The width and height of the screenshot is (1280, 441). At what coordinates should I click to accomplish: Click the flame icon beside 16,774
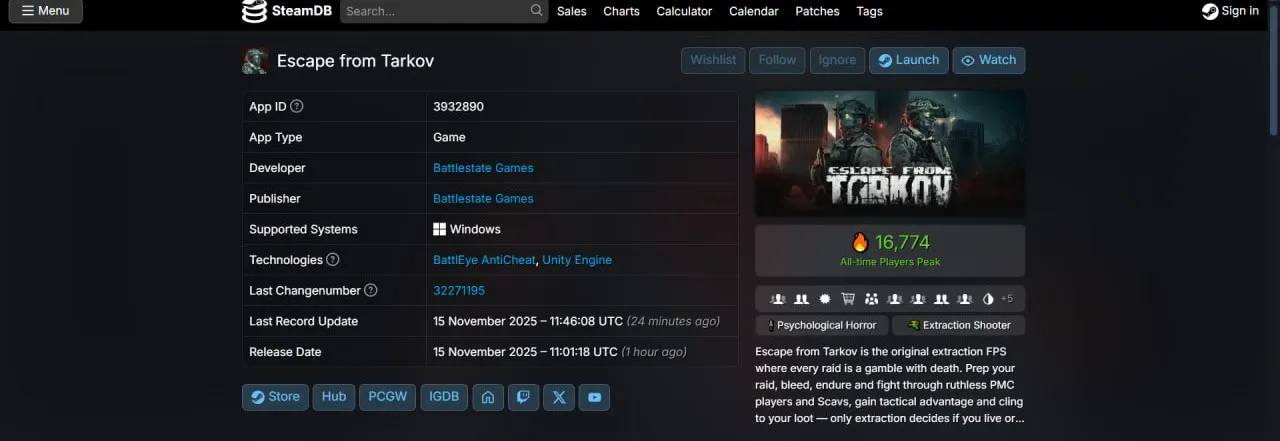860,242
